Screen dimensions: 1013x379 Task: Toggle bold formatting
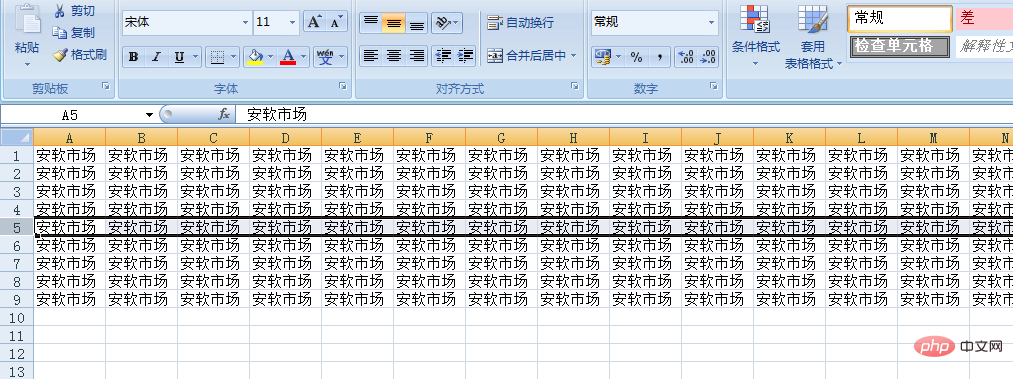pyautogui.click(x=133, y=57)
